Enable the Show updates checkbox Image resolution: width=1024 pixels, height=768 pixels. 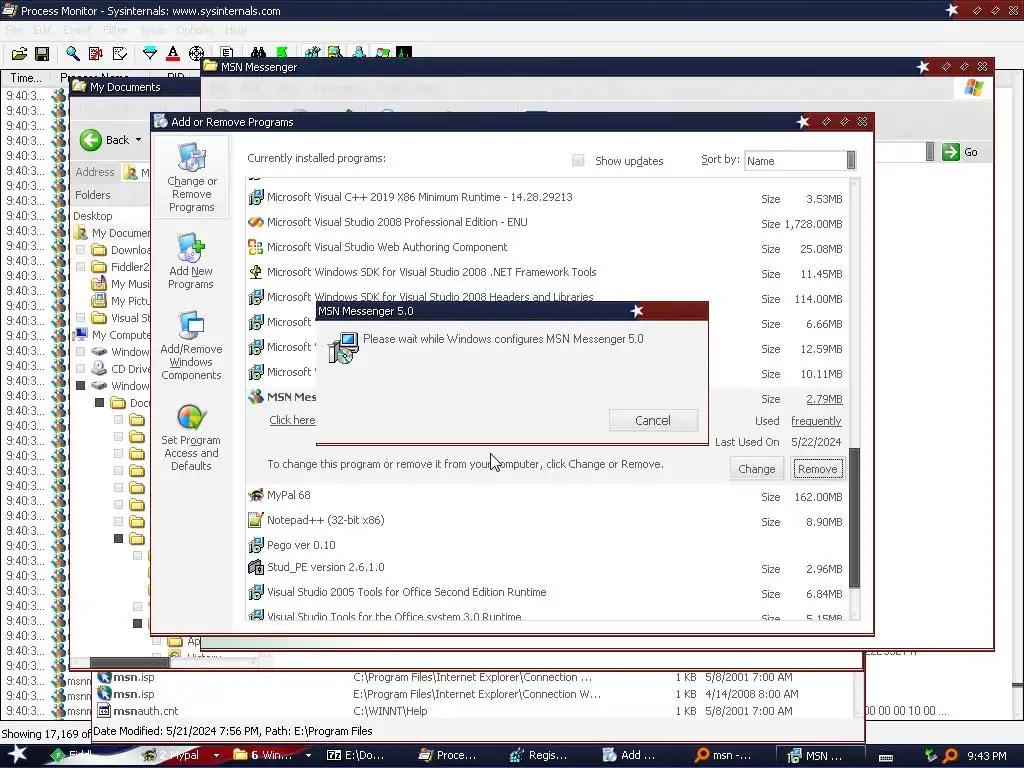point(578,161)
